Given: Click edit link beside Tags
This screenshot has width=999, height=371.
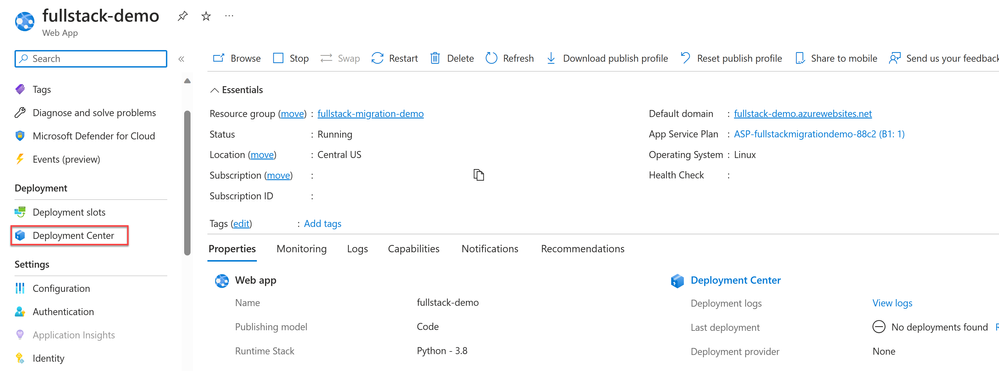Looking at the screenshot, I should [x=241, y=224].
